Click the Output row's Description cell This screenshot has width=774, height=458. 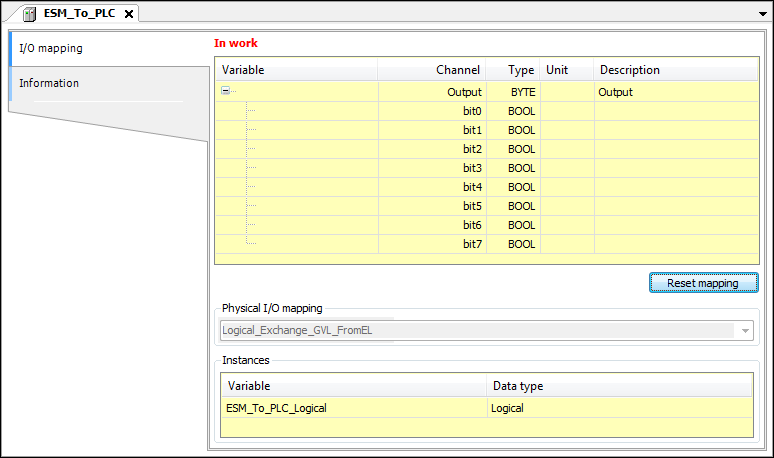pyautogui.click(x=674, y=92)
